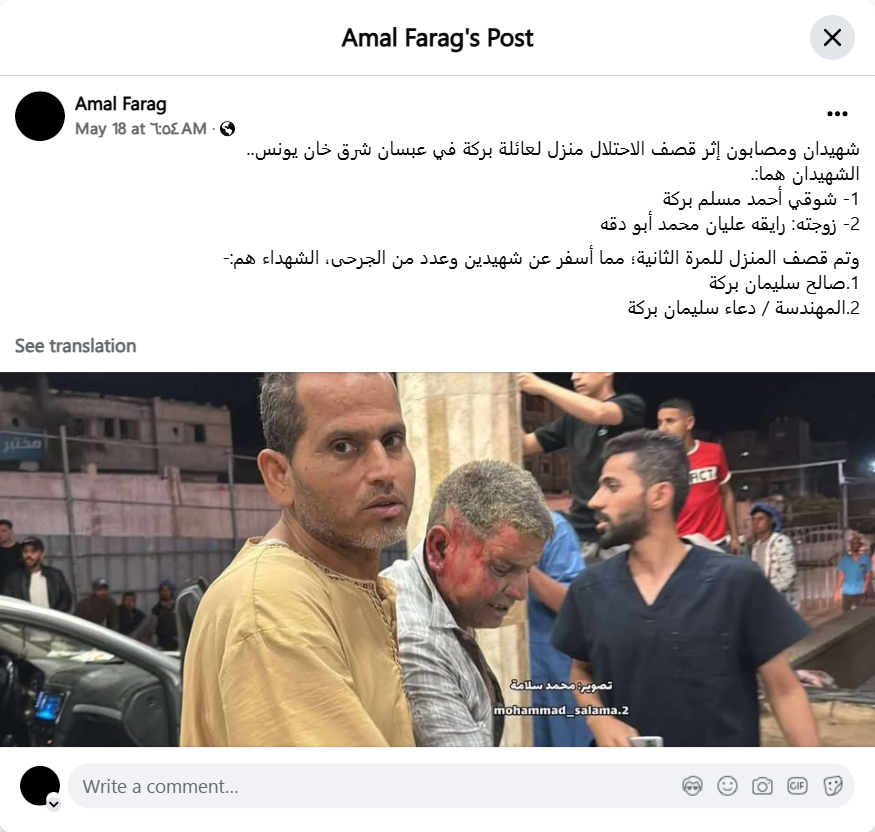The width and height of the screenshot is (875, 832).
Task: Open the post photo in viewer
Action: (x=438, y=559)
